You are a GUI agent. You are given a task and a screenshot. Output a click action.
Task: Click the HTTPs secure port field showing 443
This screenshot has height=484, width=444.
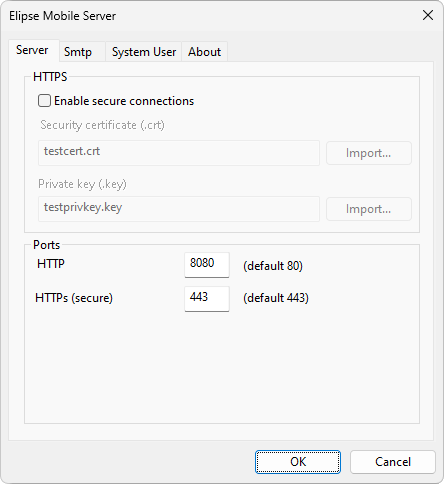point(207,299)
